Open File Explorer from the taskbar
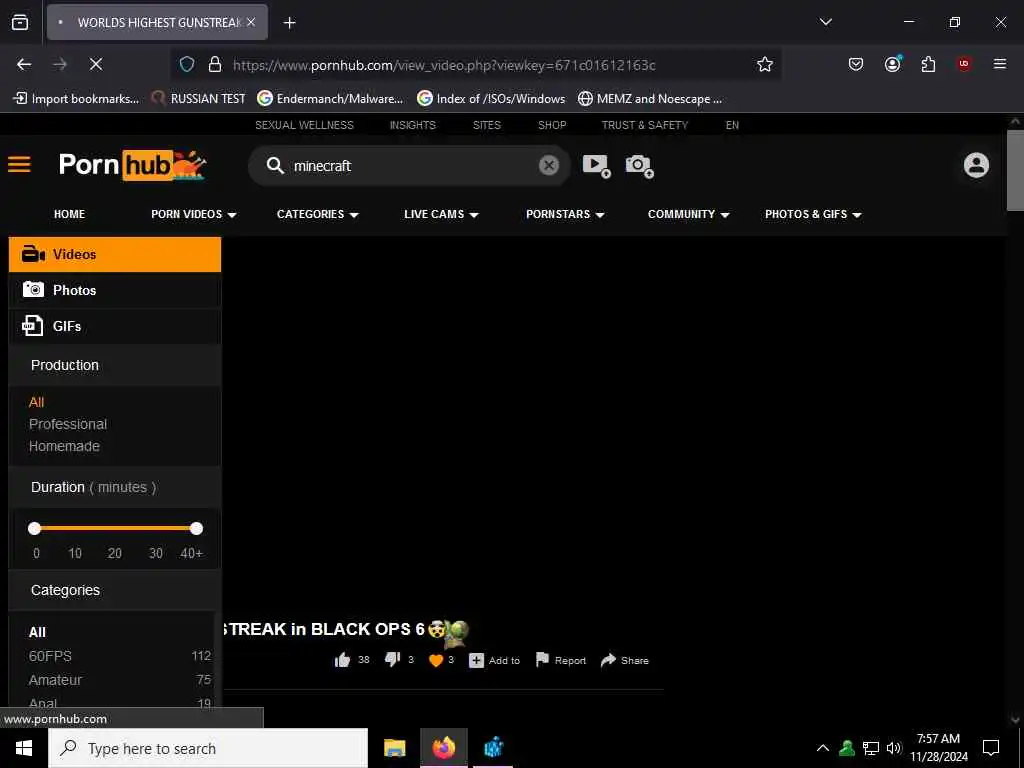The image size is (1024, 768). pyautogui.click(x=394, y=748)
